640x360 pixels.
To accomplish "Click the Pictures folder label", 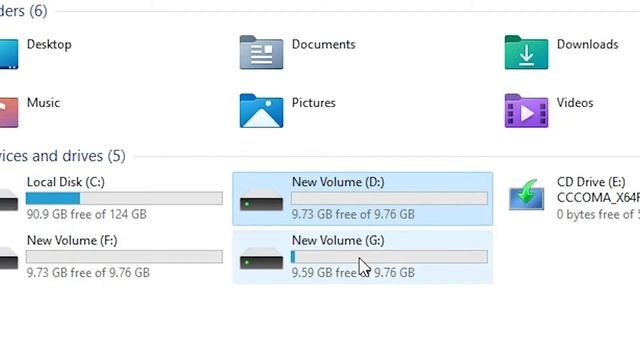I will click(x=313, y=102).
